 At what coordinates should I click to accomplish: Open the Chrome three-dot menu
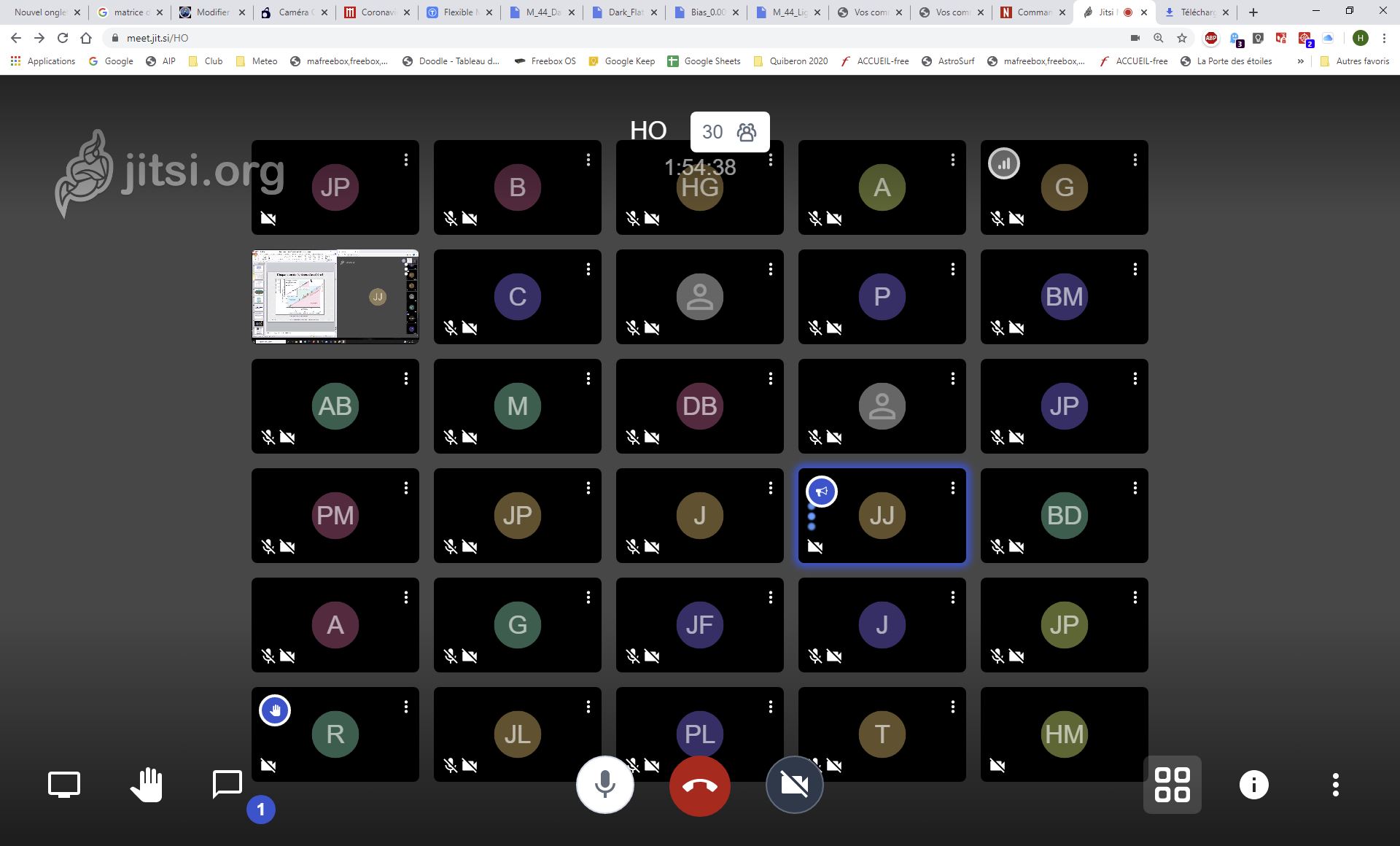[1384, 38]
